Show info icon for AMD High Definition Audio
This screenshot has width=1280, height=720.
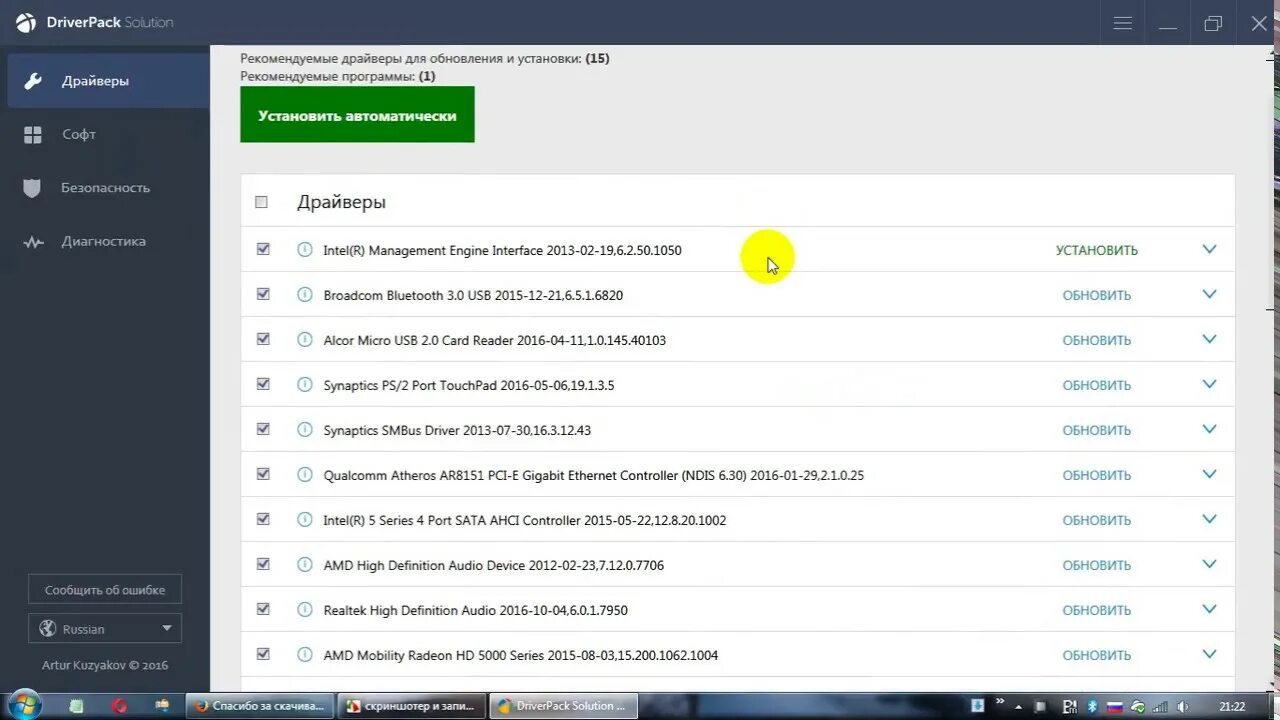pos(305,565)
